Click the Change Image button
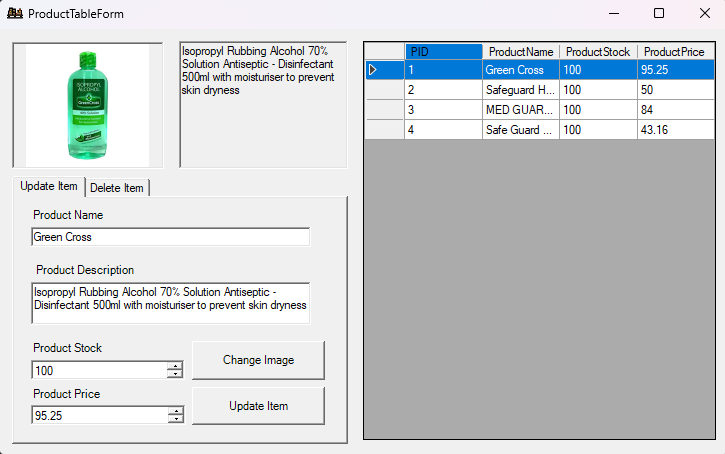The width and height of the screenshot is (725, 454). pyautogui.click(x=258, y=360)
